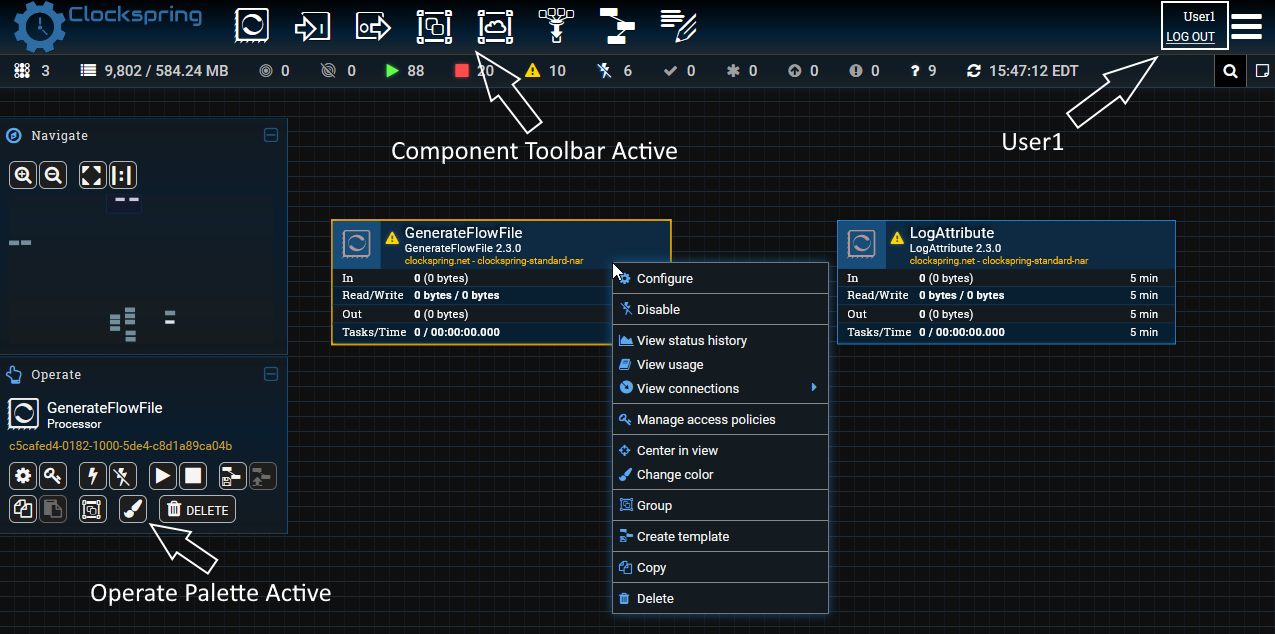Click the gear icon in the Operate palette
The width and height of the screenshot is (1275, 634).
(x=22, y=476)
